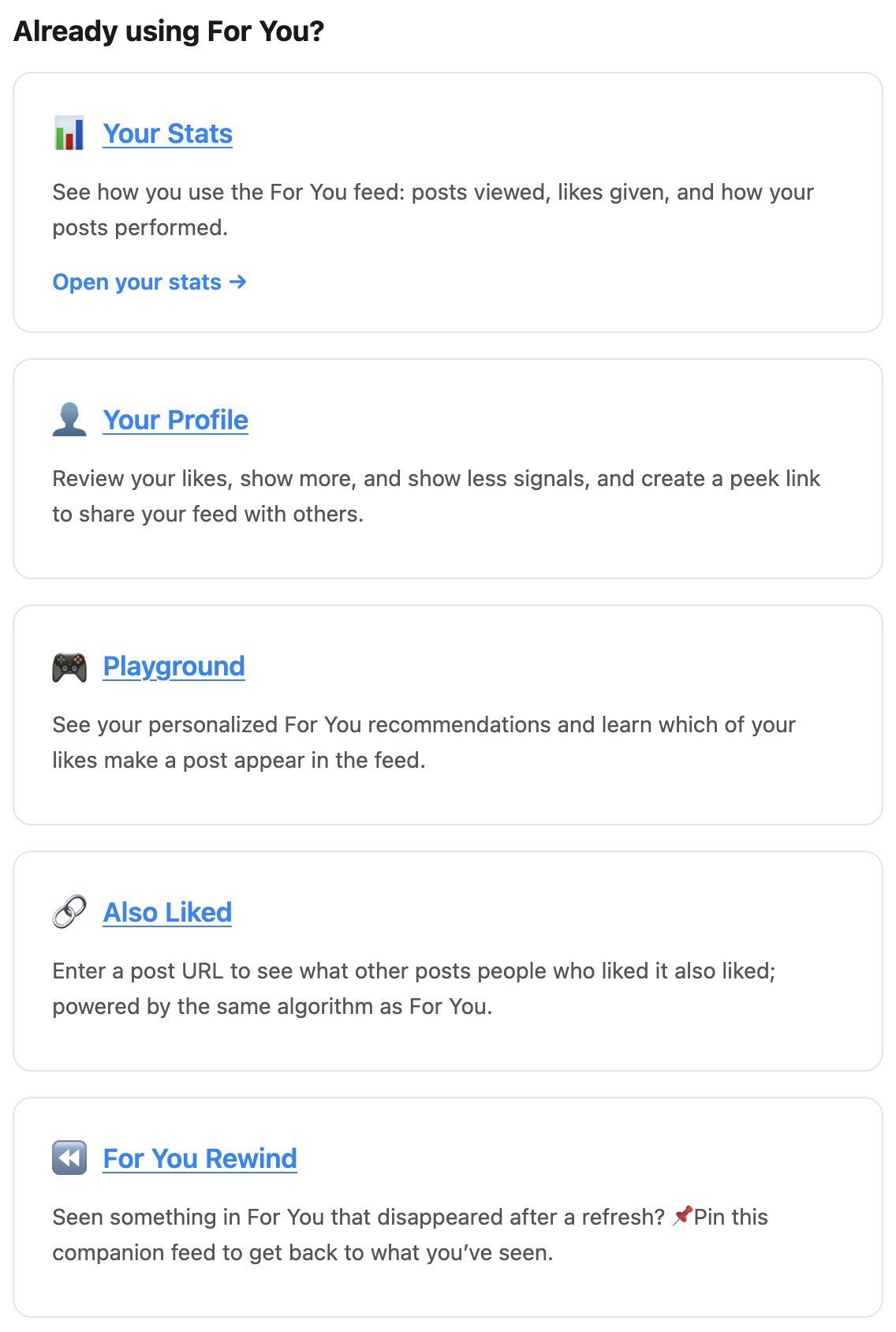Click the bar chart icon beside Your Stats

[69, 133]
